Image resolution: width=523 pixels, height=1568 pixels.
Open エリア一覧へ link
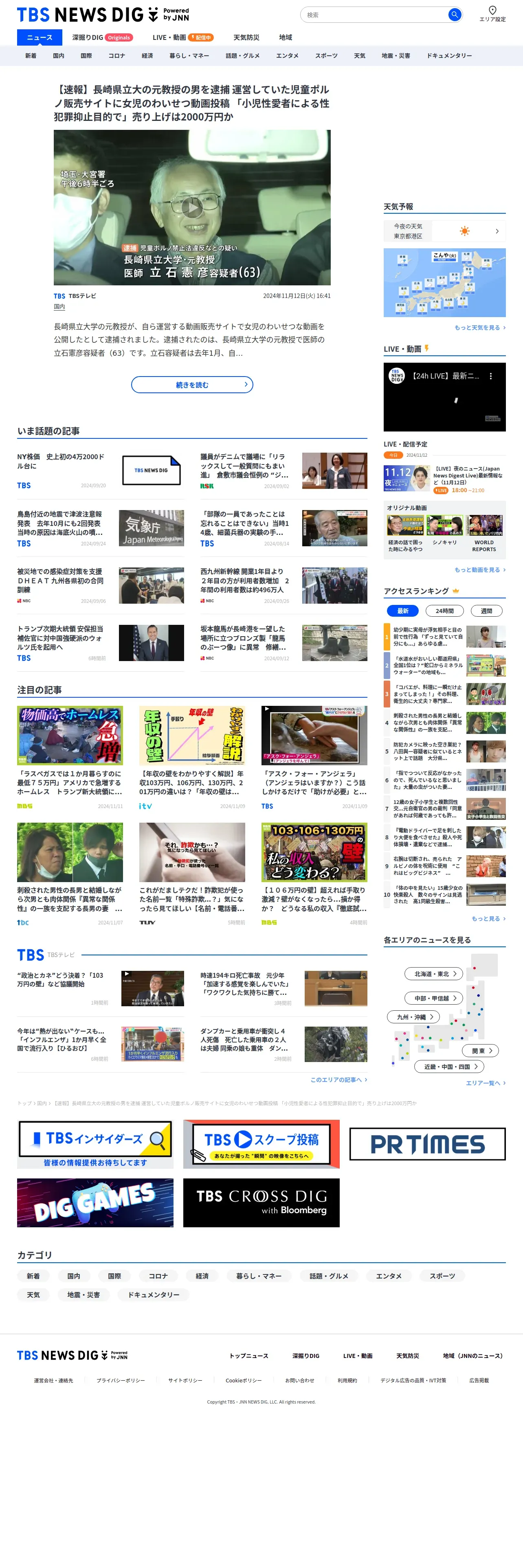point(485,1083)
